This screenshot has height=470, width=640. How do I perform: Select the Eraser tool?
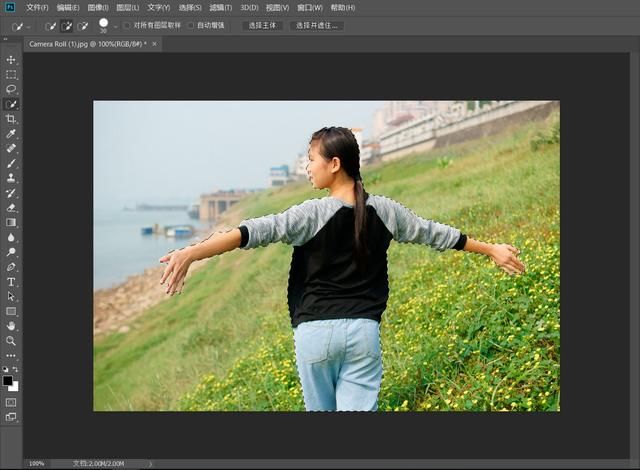pos(11,208)
